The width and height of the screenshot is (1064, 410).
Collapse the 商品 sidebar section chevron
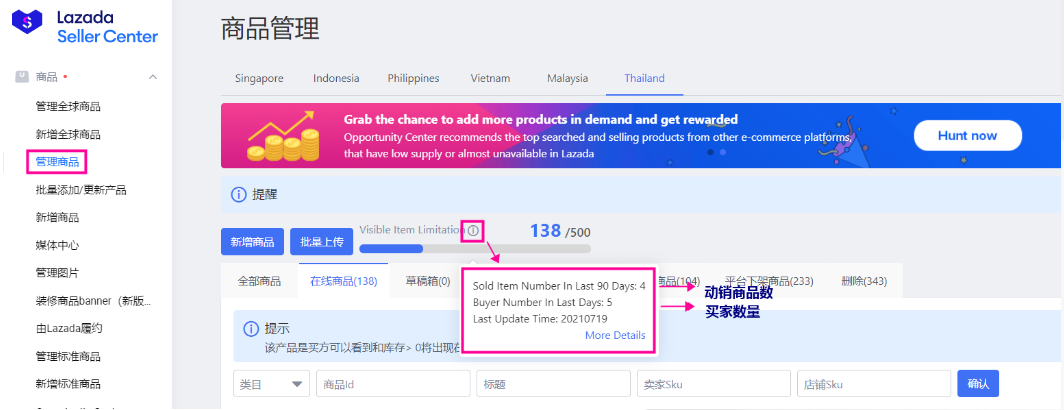[x=153, y=77]
